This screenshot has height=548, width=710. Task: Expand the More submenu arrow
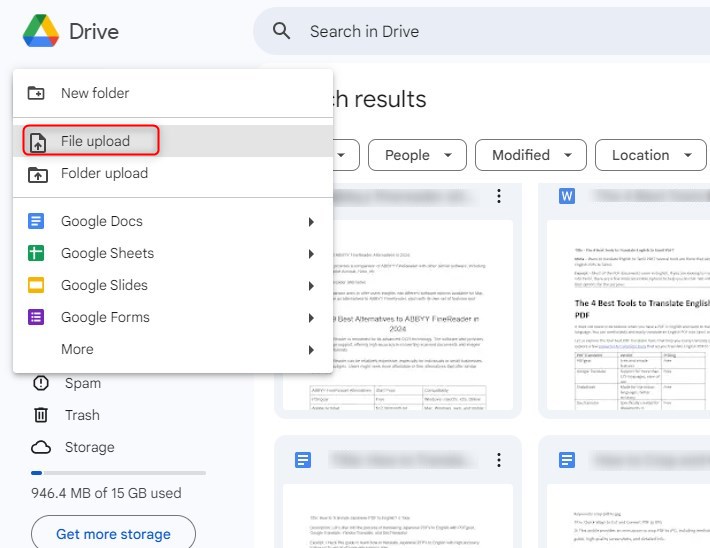coord(311,350)
